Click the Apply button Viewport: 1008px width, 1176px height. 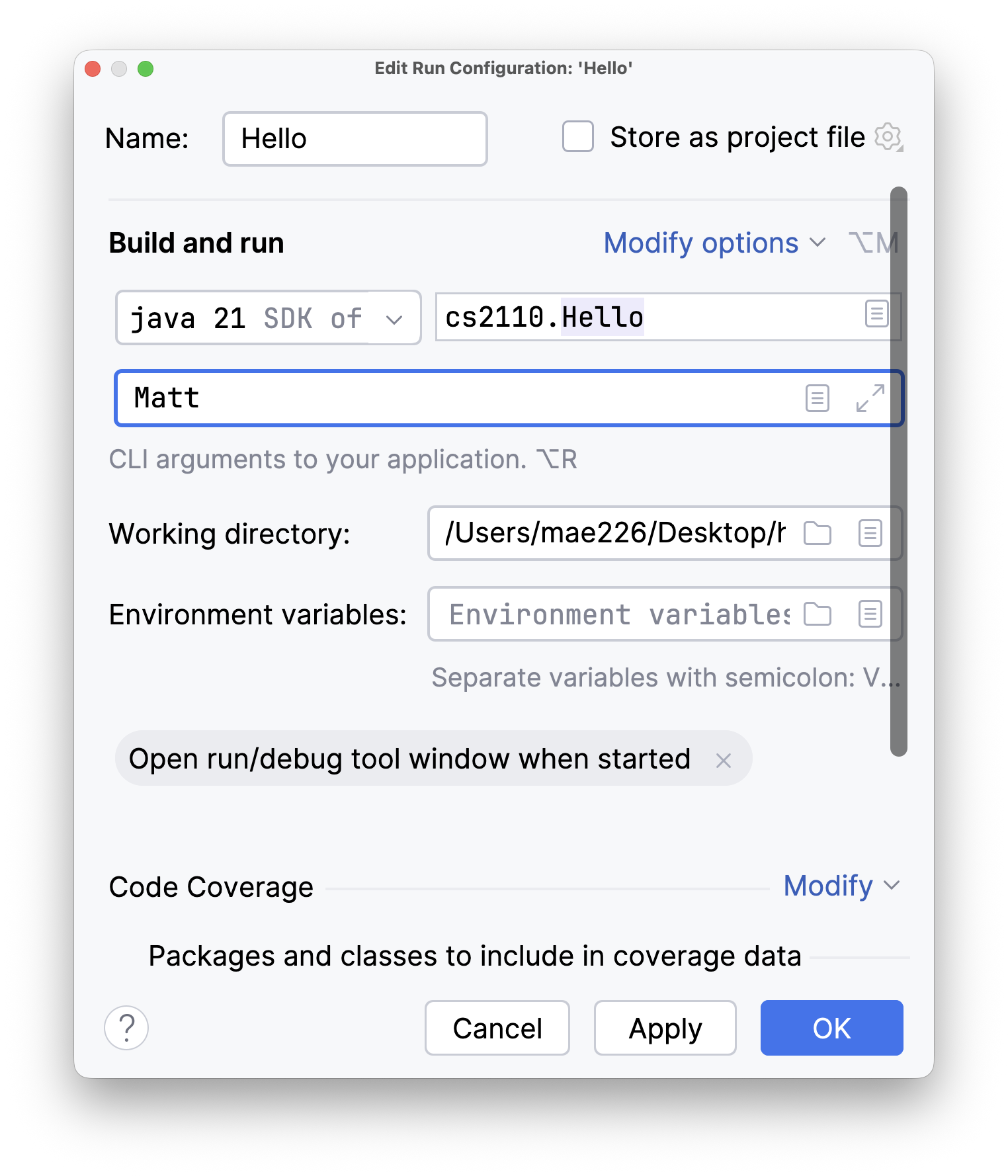coord(665,1028)
